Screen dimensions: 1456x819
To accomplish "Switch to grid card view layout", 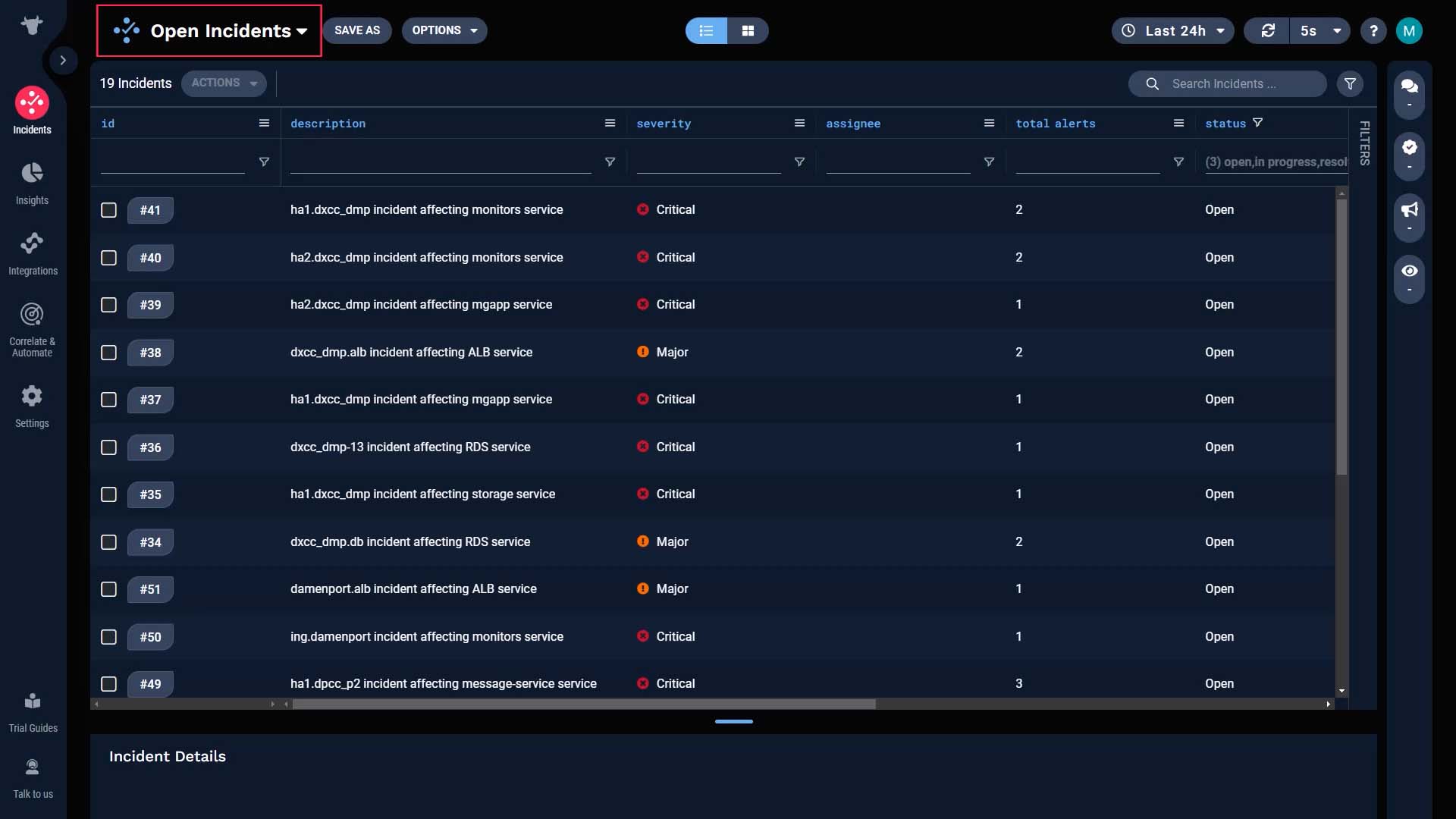I will tap(748, 30).
